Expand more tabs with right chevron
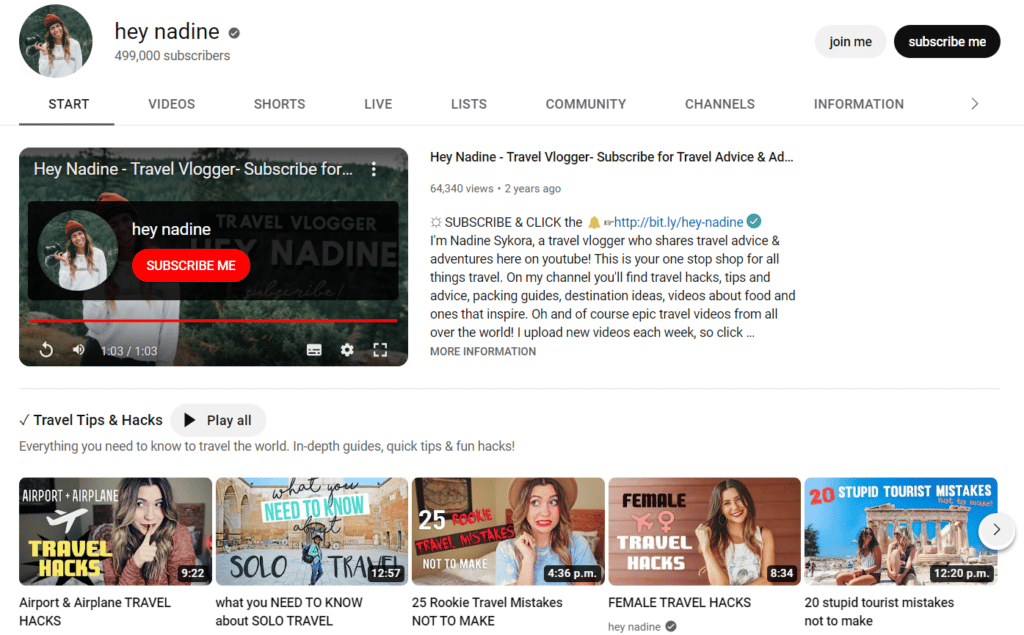 [x=974, y=104]
